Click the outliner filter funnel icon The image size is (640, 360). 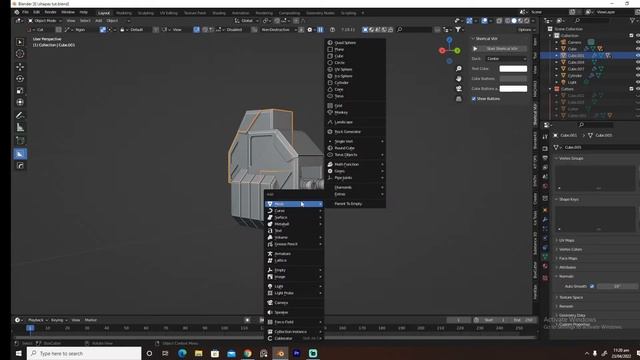633,20
